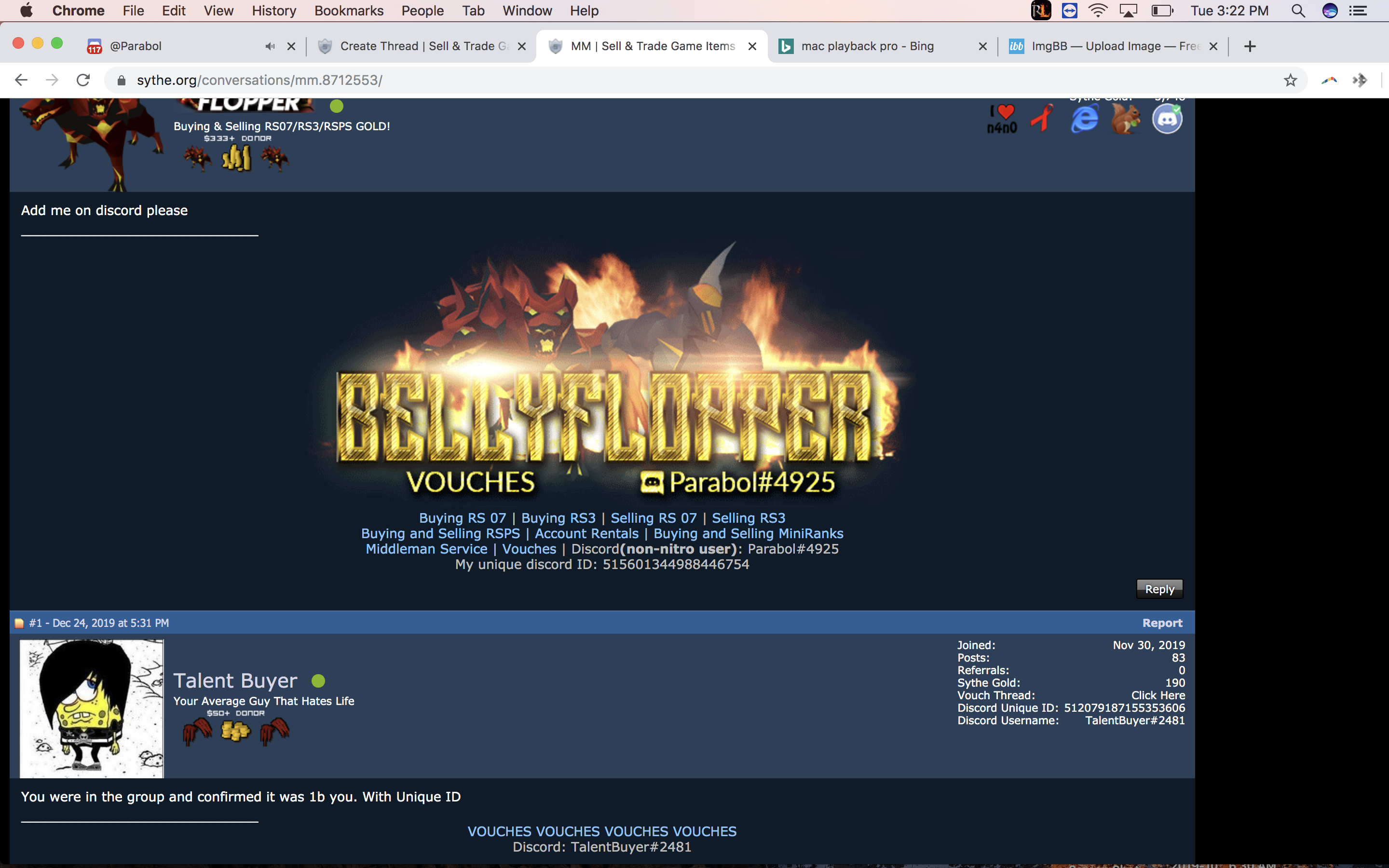Close the ImgBB tab
Image resolution: width=1389 pixels, height=868 pixels.
[x=1213, y=46]
